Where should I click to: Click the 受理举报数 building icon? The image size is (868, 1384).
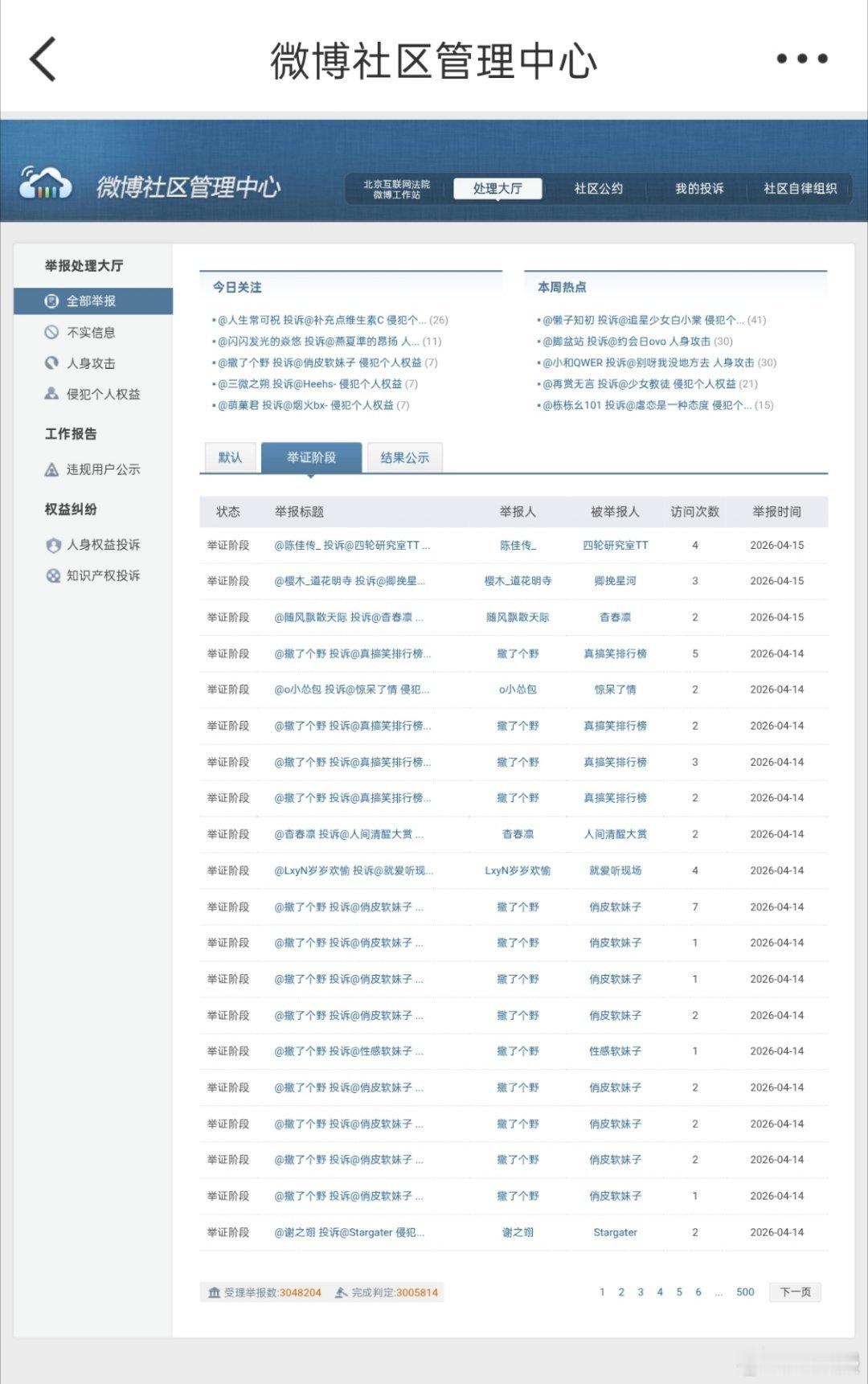click(x=214, y=1292)
